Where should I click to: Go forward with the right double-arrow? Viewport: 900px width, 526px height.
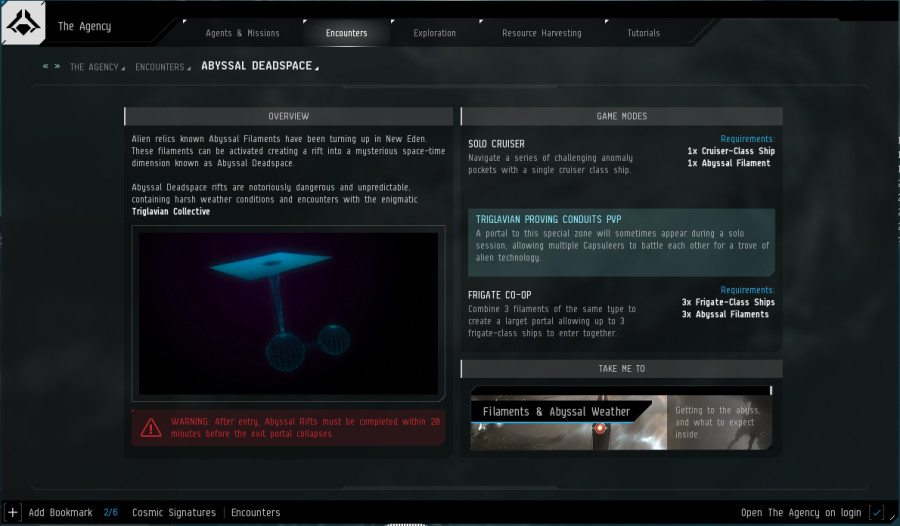pyautogui.click(x=57, y=66)
